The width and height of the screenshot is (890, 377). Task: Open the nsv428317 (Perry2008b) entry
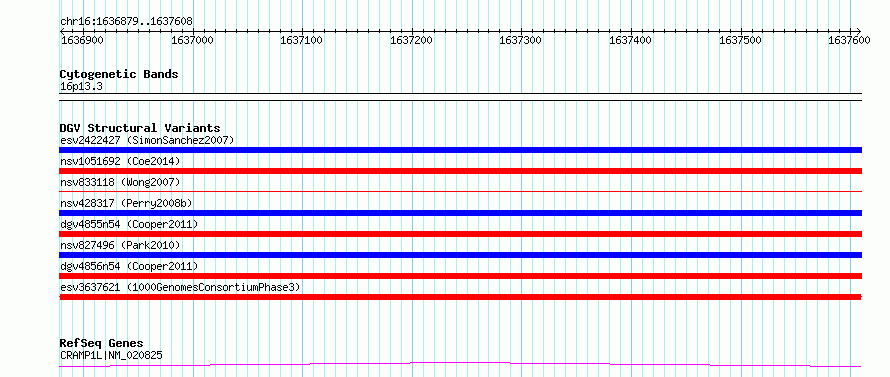(x=129, y=203)
